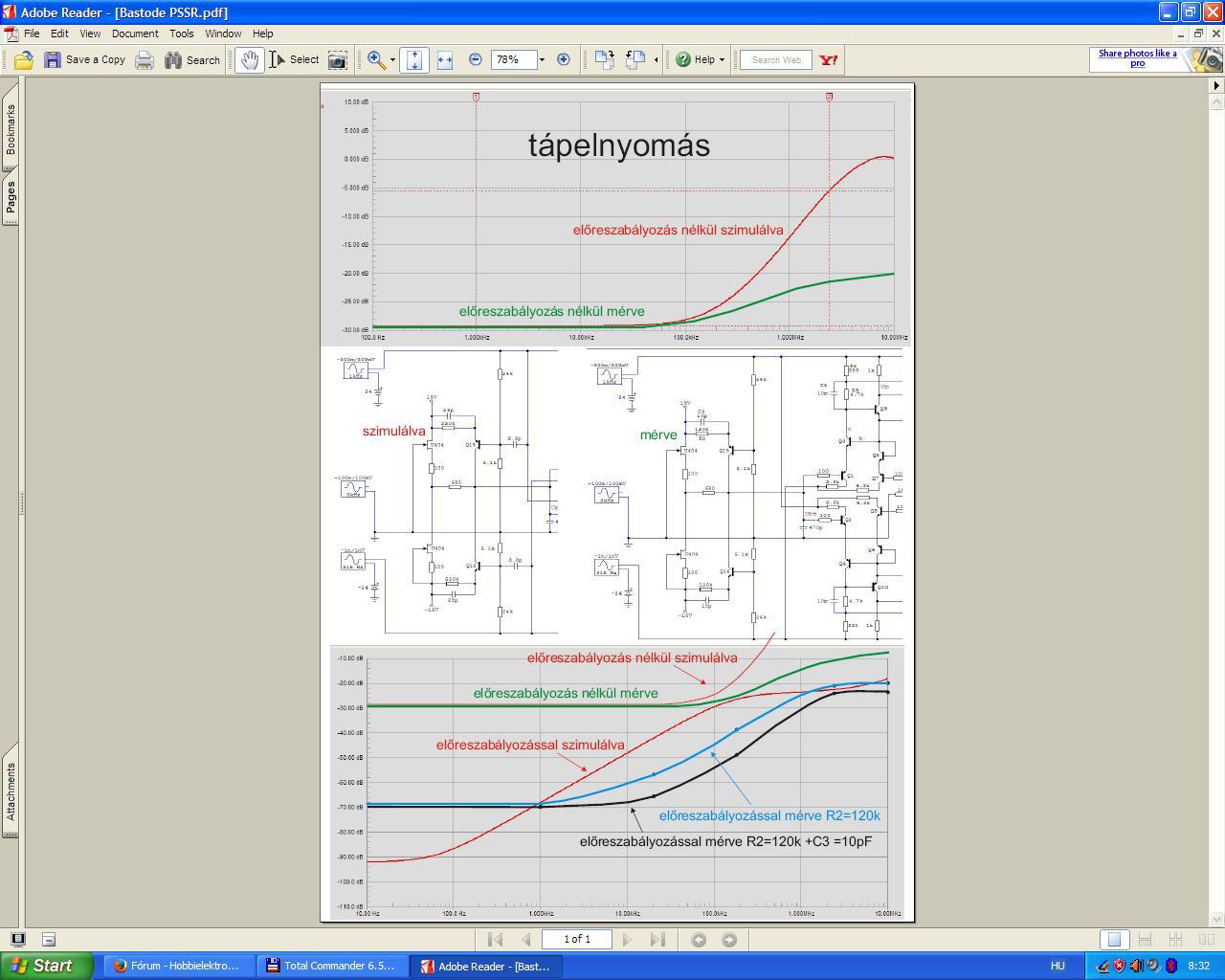The width and height of the screenshot is (1225, 980).
Task: Choose the Snapshot camera tool
Action: 337,60
